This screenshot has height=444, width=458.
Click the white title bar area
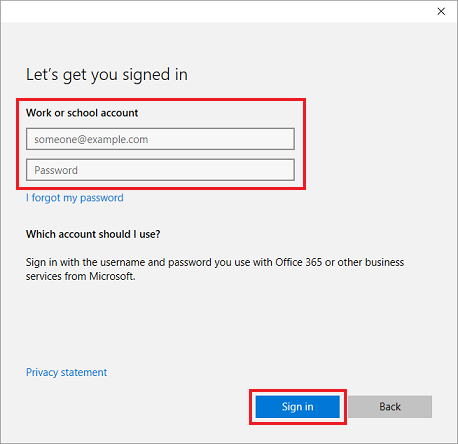point(217,12)
